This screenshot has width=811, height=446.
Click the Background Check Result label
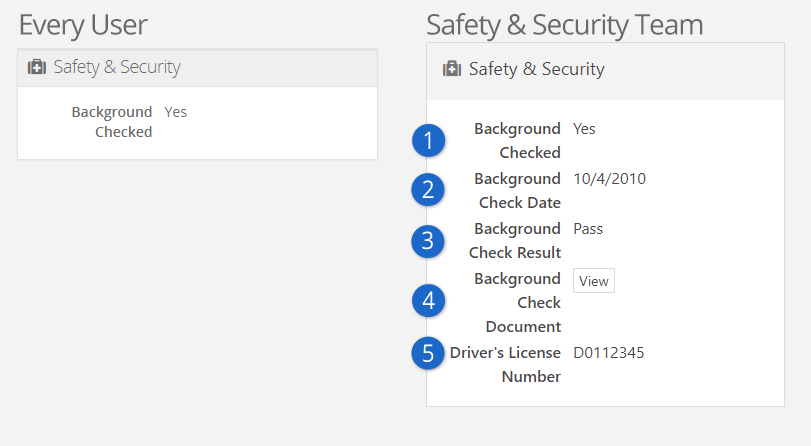tap(515, 241)
